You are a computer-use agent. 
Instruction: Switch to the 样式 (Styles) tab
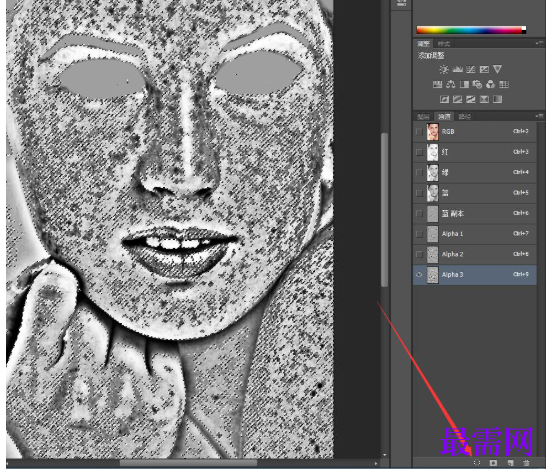click(444, 44)
